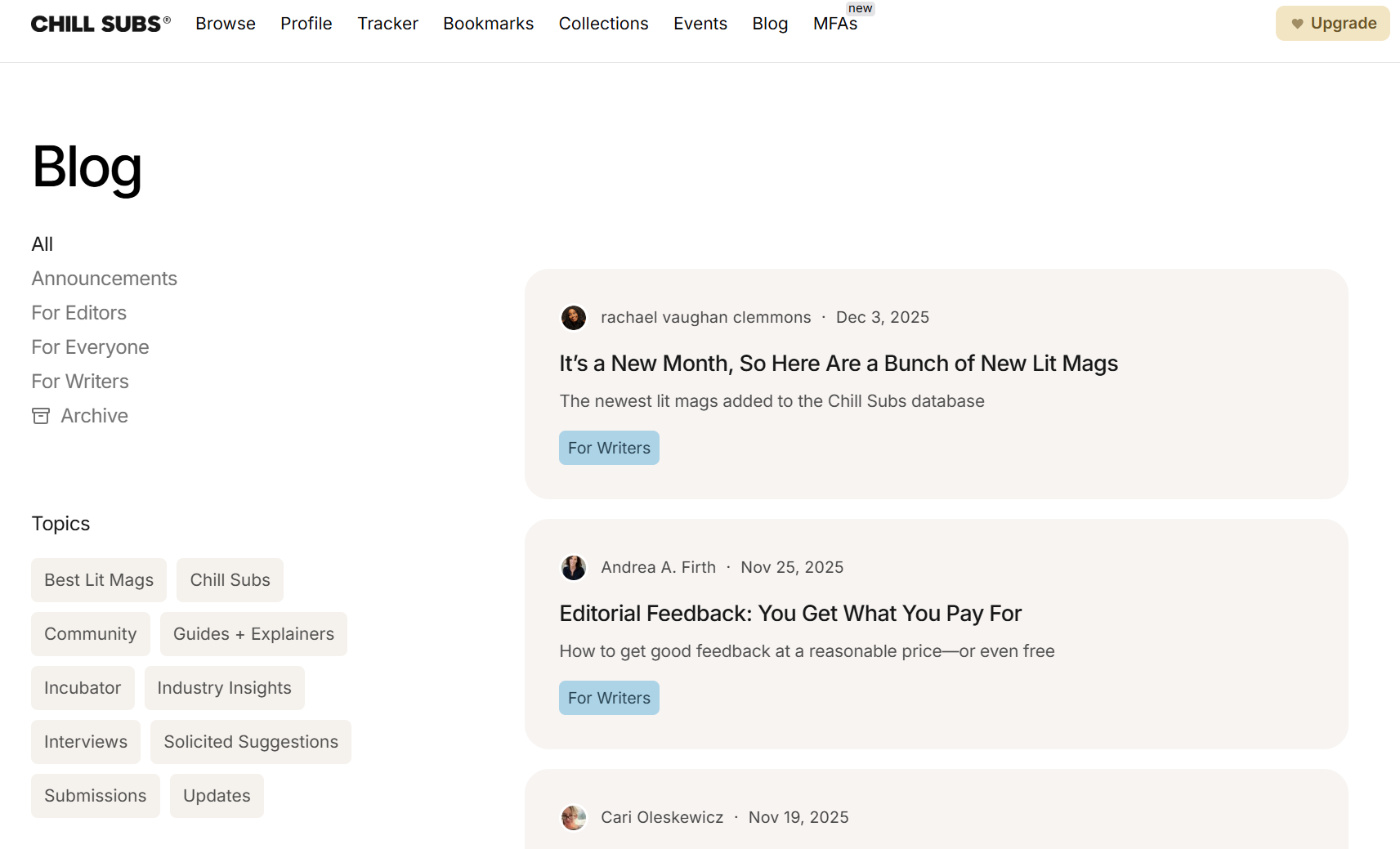Click the Dec 3, 2025 date
The image size is (1400, 849).
883,318
